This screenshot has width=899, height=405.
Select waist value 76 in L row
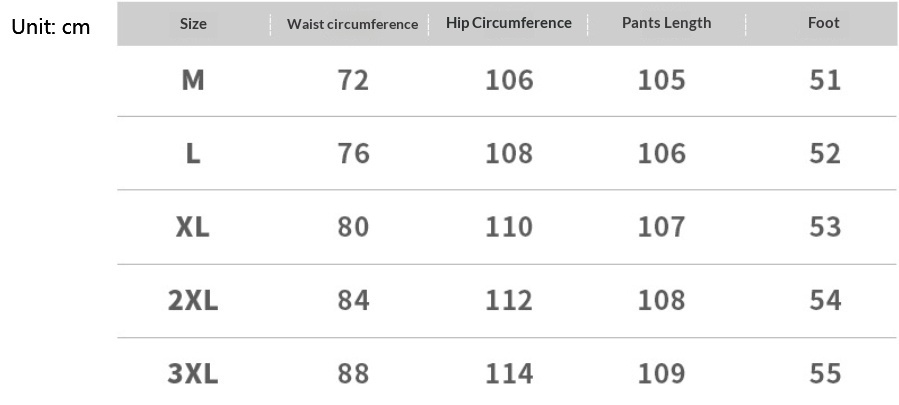click(x=353, y=154)
